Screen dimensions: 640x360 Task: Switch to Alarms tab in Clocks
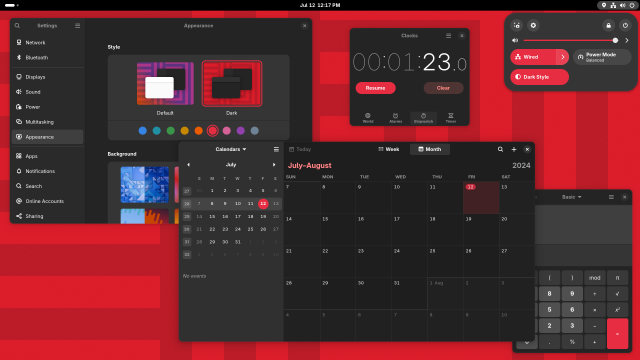coord(396,118)
